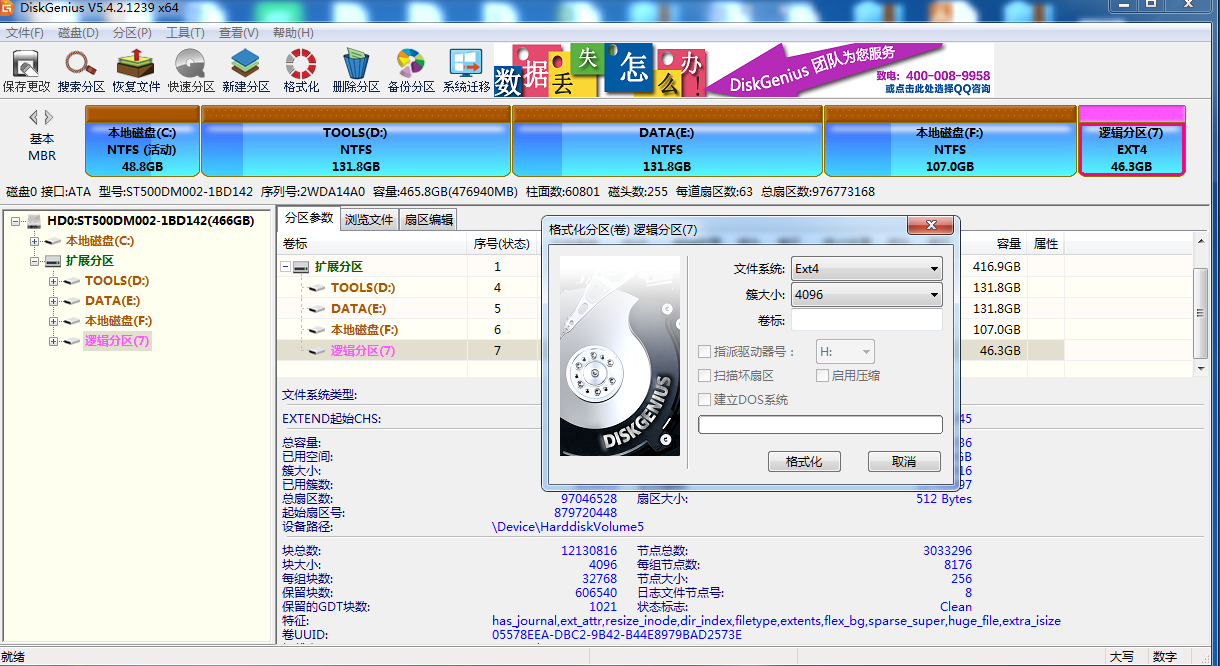Click the 格式化 lifebuoy icon in the toolbar
The height and width of the screenshot is (666, 1220).
pyautogui.click(x=301, y=64)
